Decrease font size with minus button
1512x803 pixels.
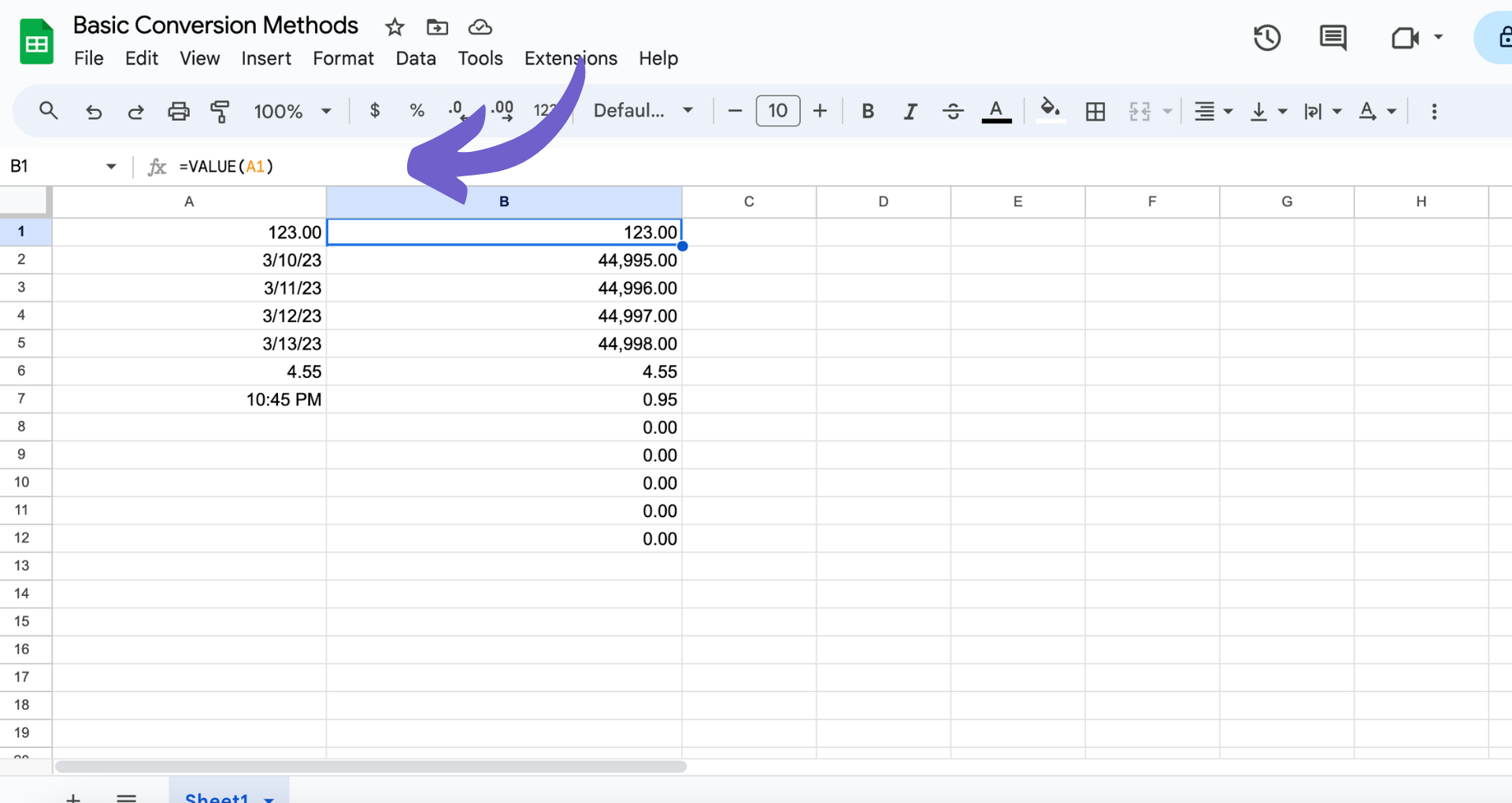pos(735,111)
